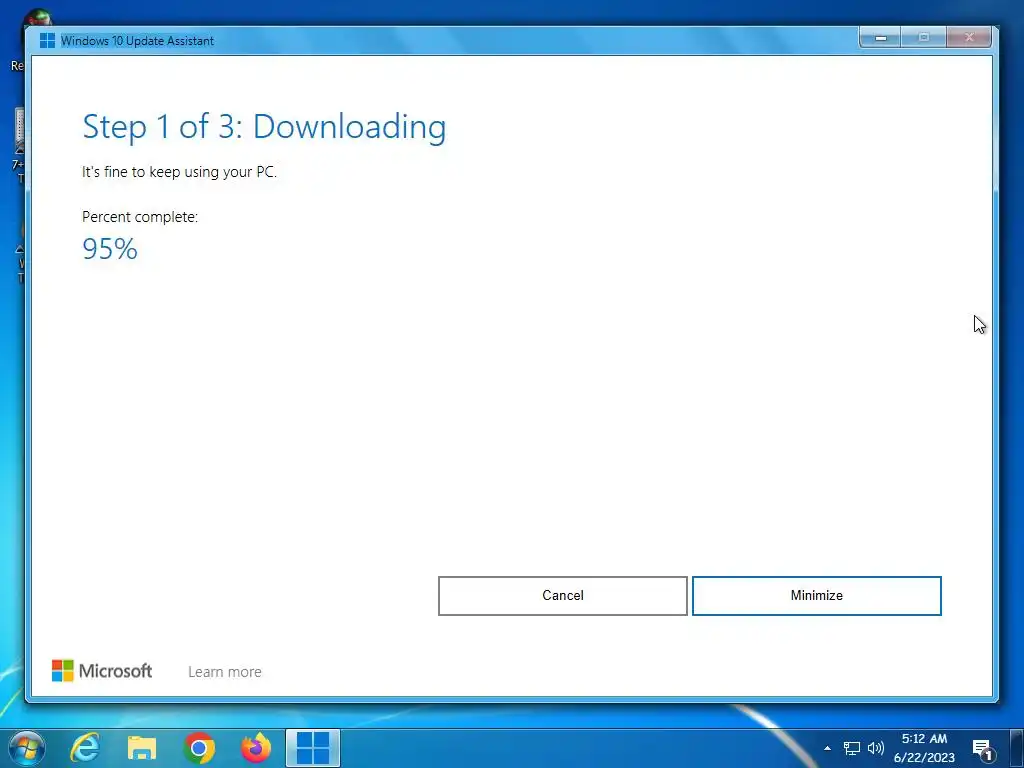Click the 95% progress value
Image resolution: width=1024 pixels, height=768 pixels.
pyautogui.click(x=110, y=249)
